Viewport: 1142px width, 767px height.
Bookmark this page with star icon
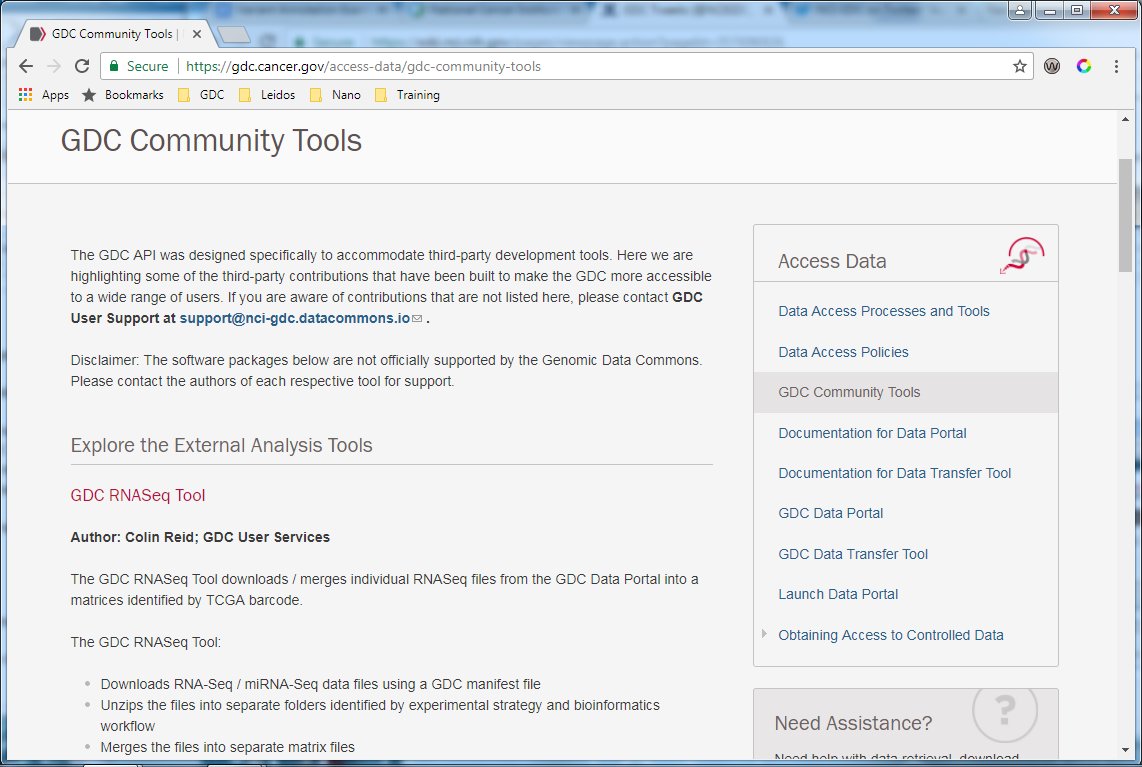1020,66
